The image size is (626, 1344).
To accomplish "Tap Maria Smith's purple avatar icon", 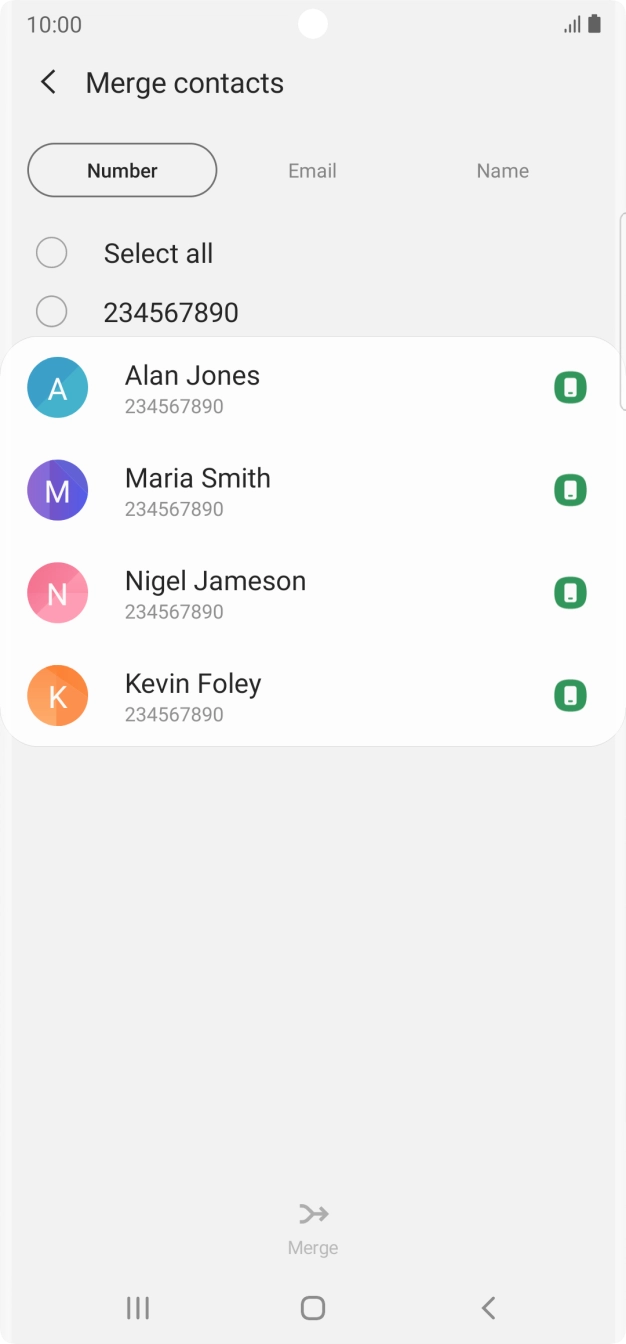I will click(57, 490).
